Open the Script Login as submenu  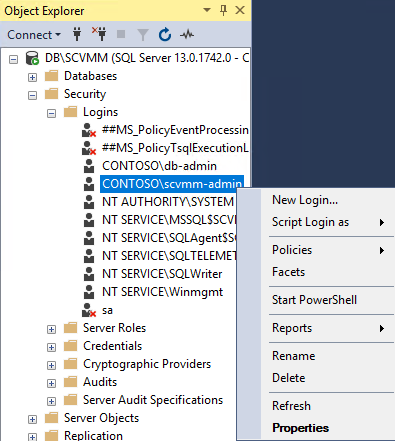327,222
